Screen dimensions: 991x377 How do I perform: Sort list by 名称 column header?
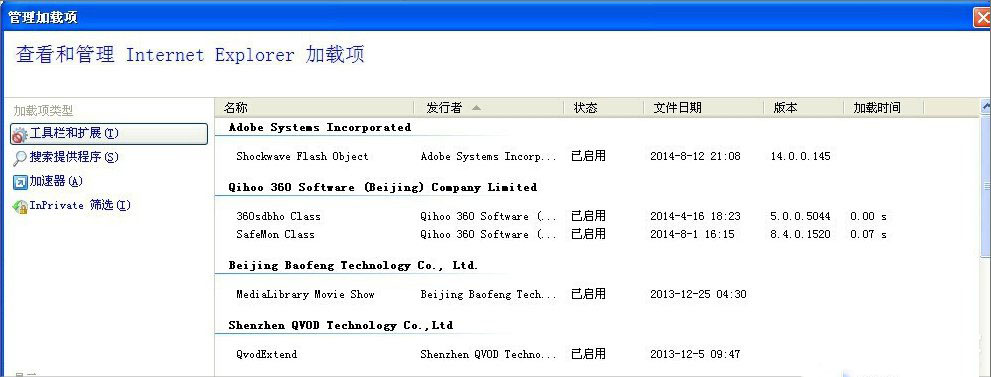coord(314,108)
